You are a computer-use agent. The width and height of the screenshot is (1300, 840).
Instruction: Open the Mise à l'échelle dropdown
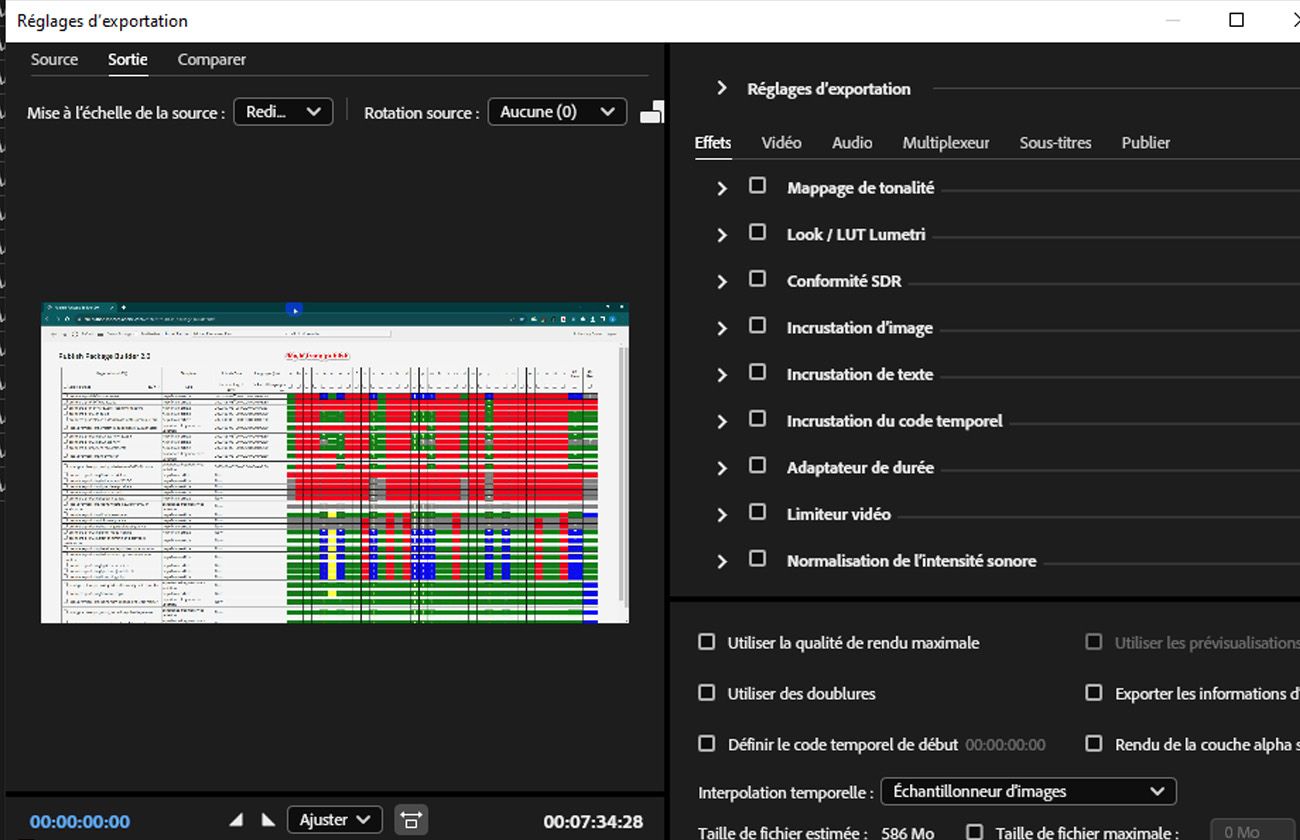[283, 112]
